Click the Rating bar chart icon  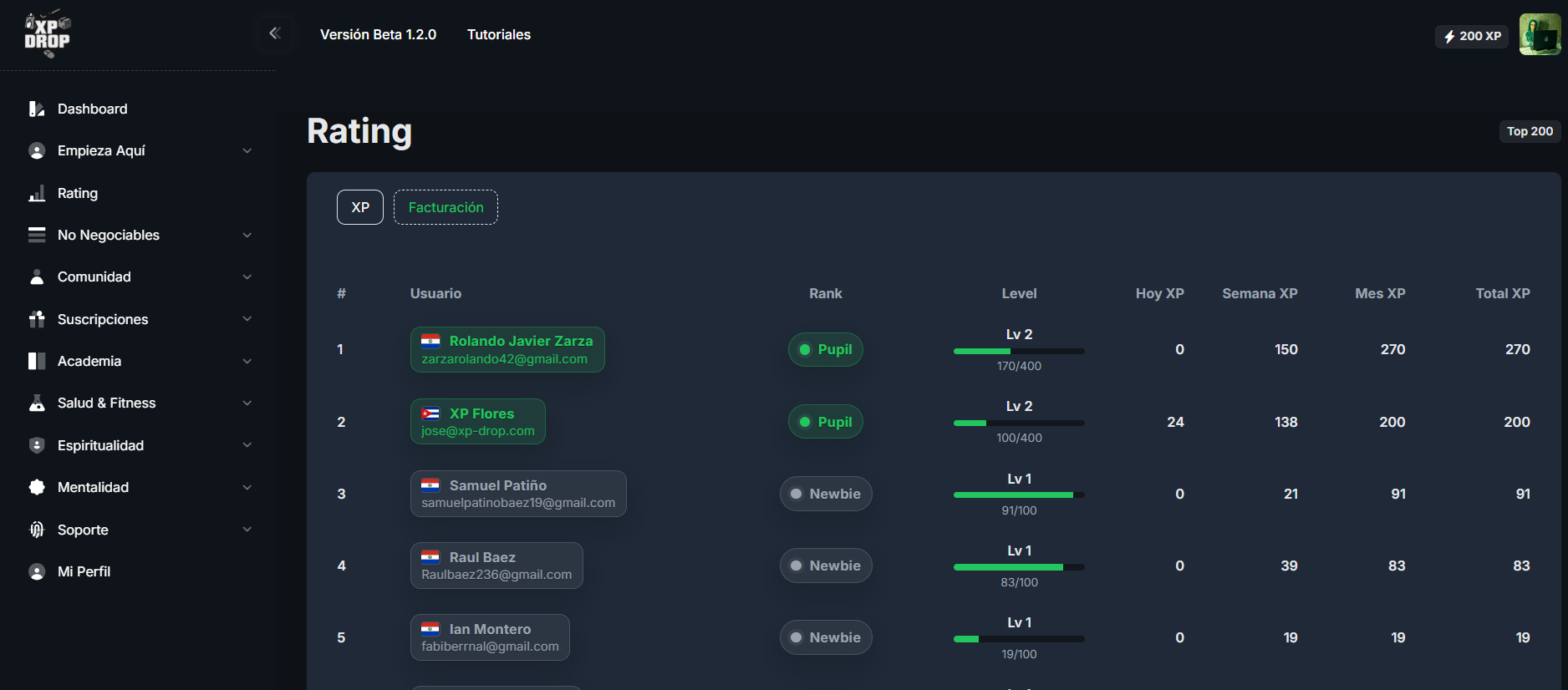pos(37,194)
